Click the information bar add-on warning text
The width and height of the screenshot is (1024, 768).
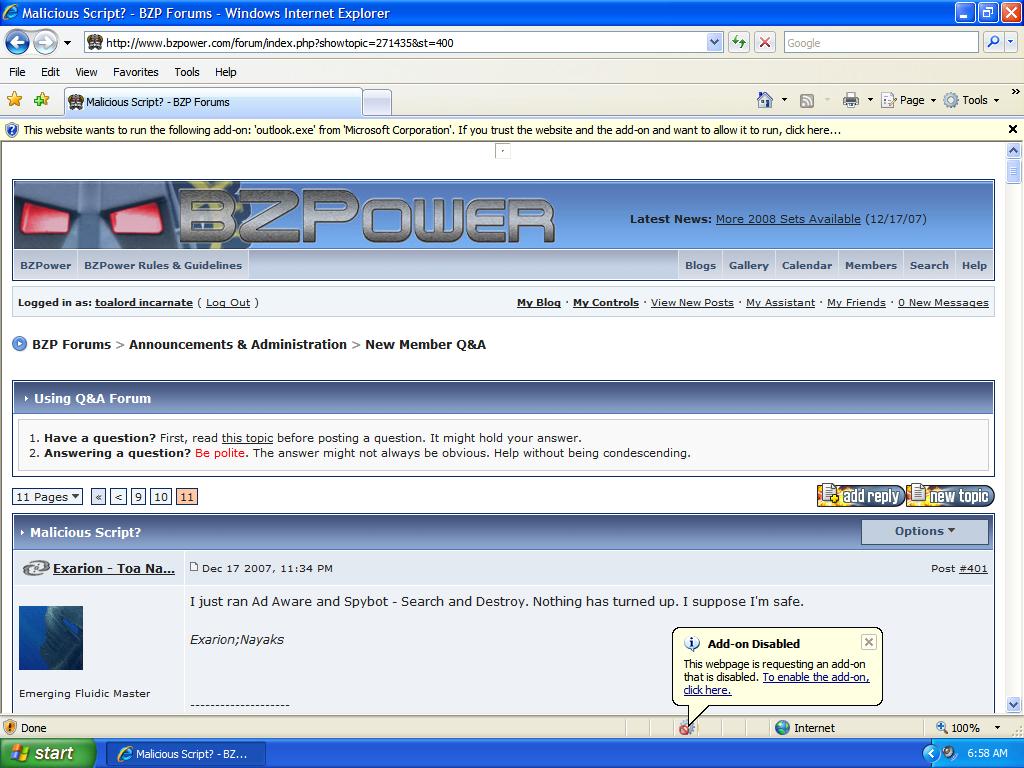coord(432,130)
